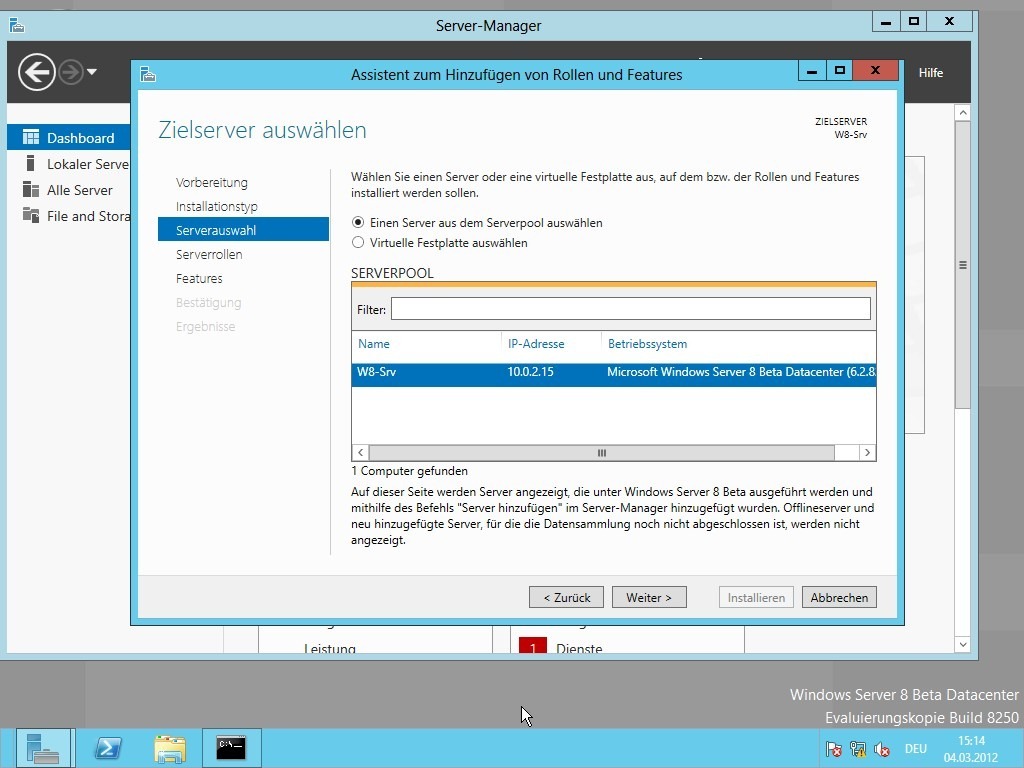Screen dimensions: 1024x768
Task: Click the Dashboard icon in sidebar
Action: pos(31,137)
